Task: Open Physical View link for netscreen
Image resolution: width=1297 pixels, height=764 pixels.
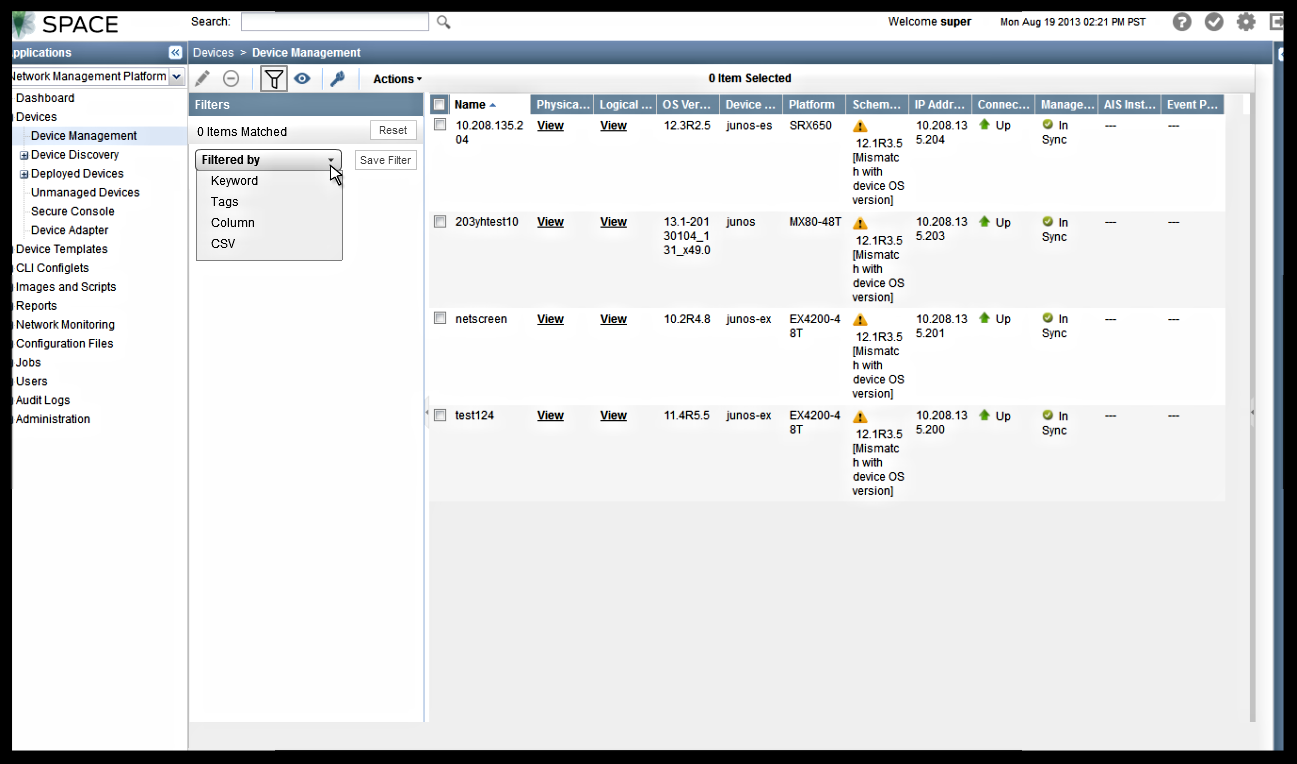Action: click(550, 319)
